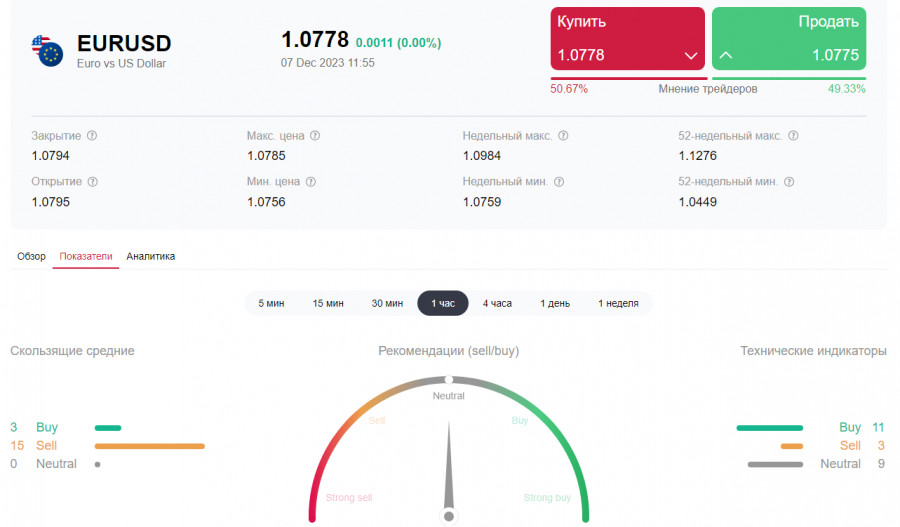Click the Buy label on the gauge
Screen dimensions: 900x527
(519, 420)
